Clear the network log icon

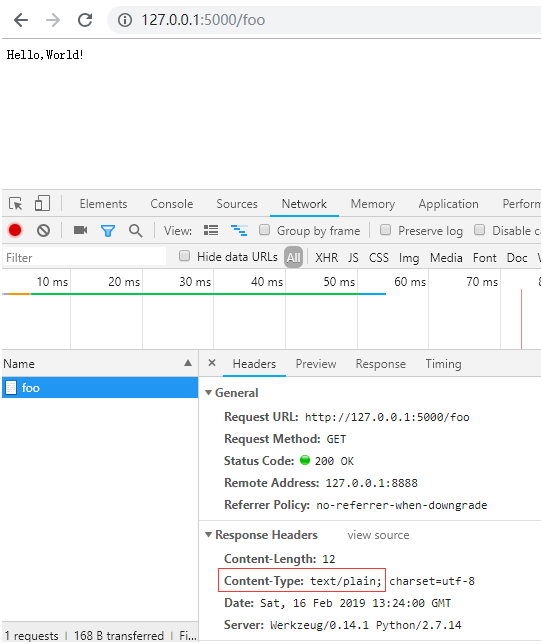(44, 230)
